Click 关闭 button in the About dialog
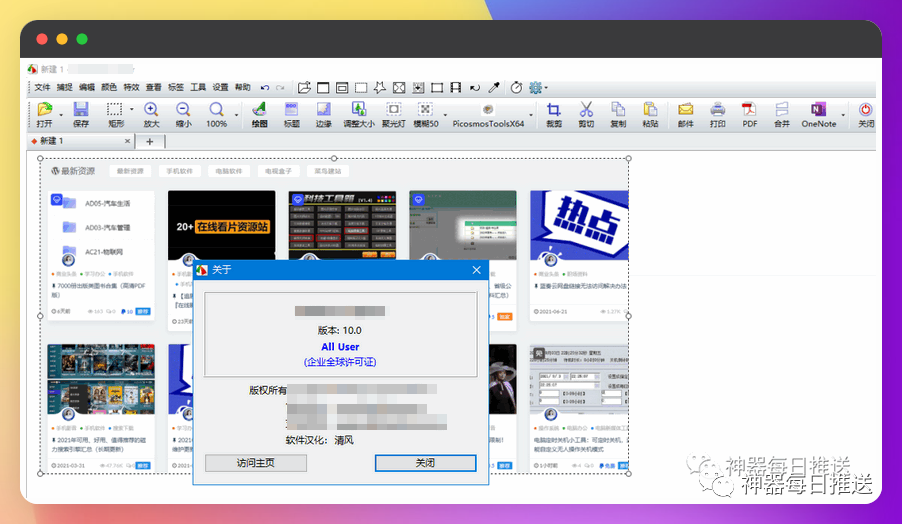Viewport: 902px width, 524px height. (x=426, y=463)
